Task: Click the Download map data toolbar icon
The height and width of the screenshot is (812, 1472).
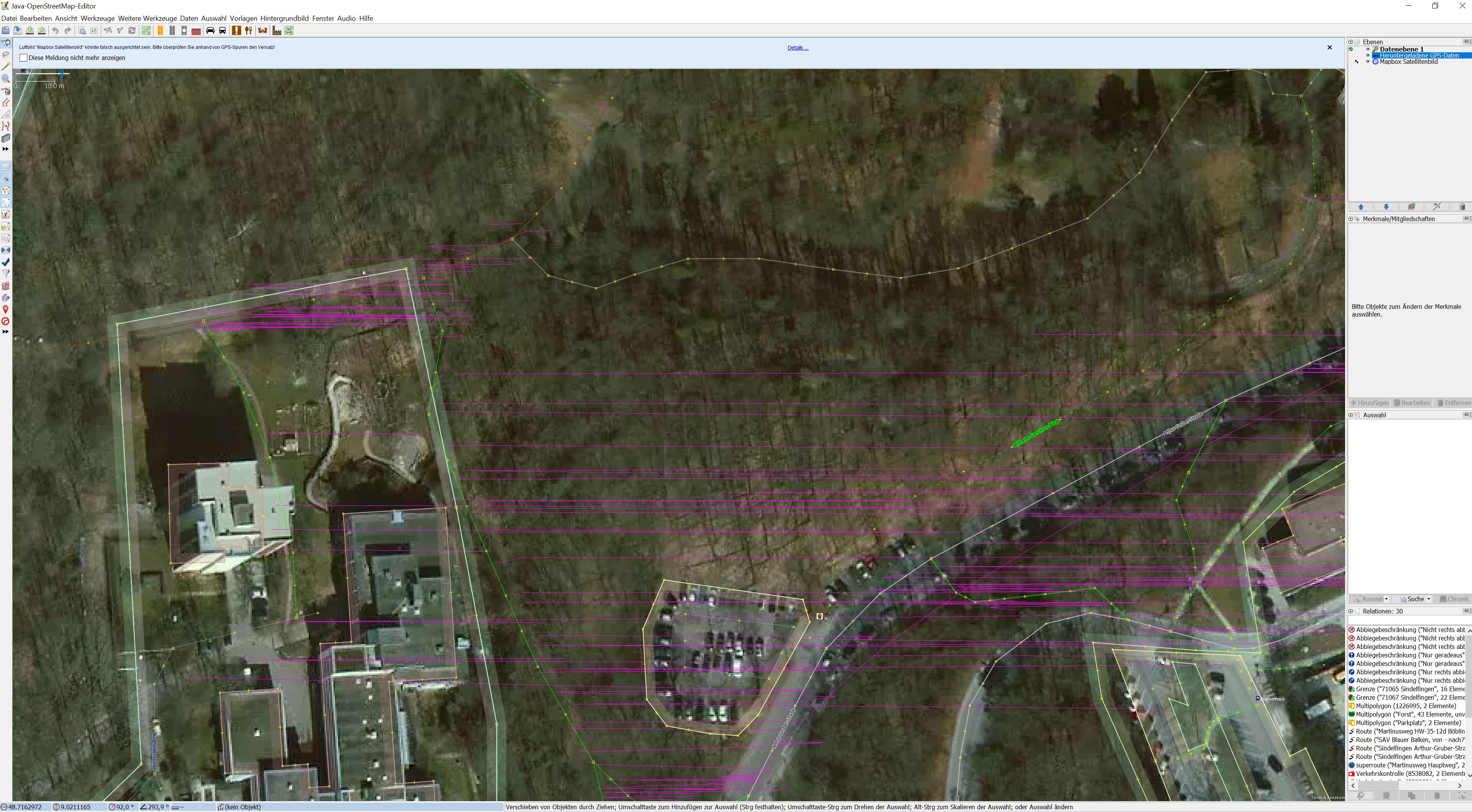Action: click(x=30, y=31)
